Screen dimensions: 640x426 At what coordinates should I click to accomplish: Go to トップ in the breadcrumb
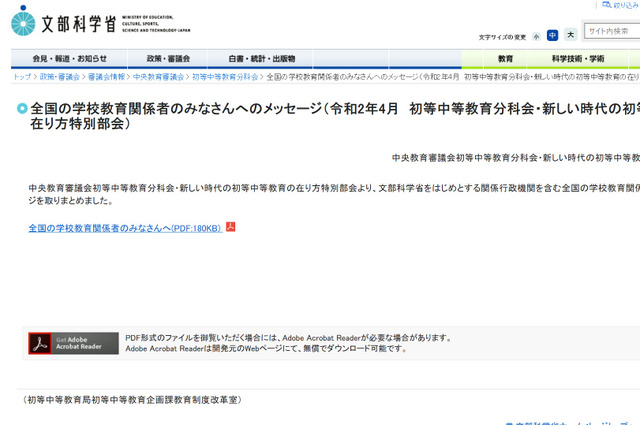click(22, 77)
